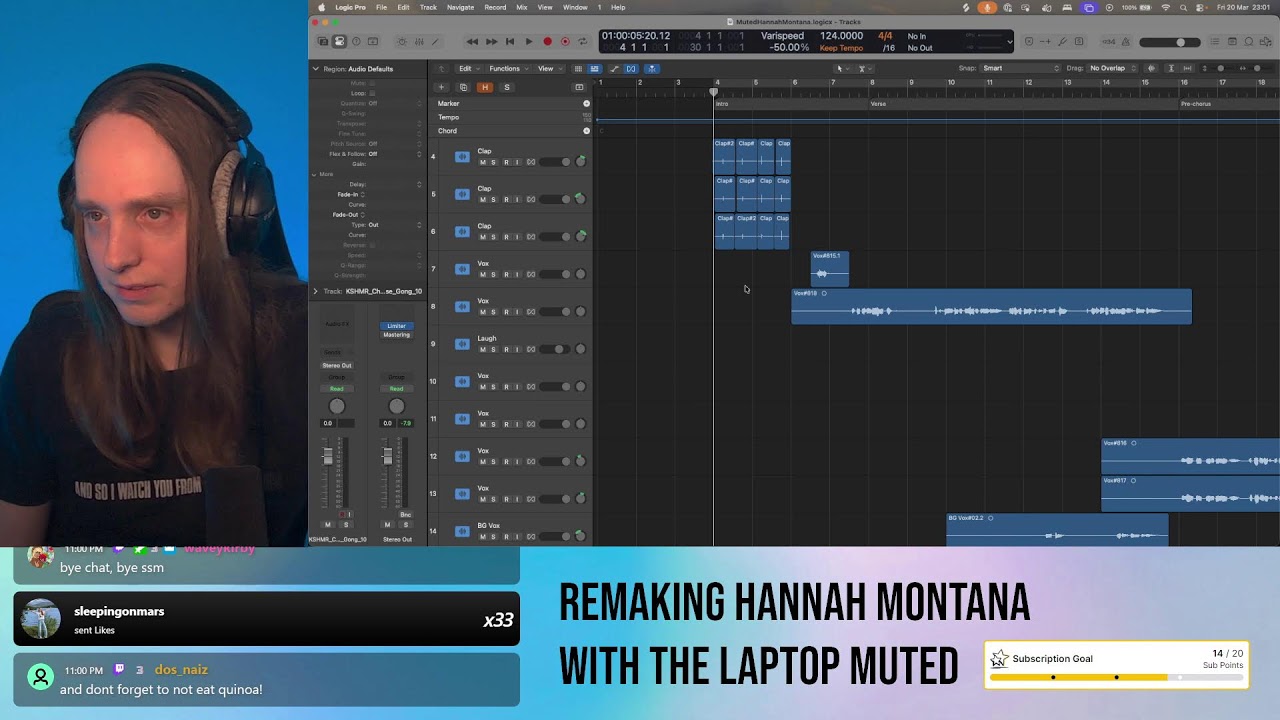Screen dimensions: 1280x720
Task: Click the Capture Recording button
Action: 565,42
